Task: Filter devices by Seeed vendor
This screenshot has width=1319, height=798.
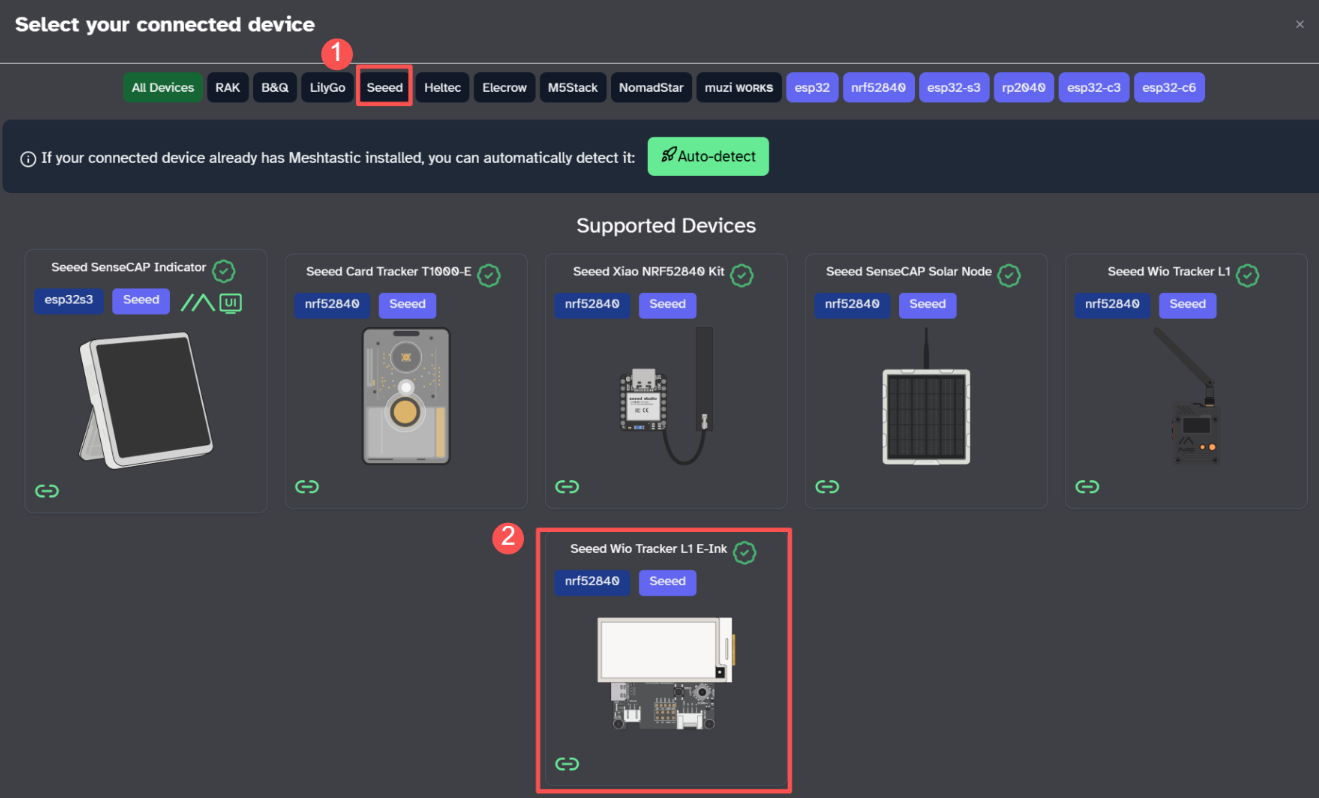Action: point(385,88)
